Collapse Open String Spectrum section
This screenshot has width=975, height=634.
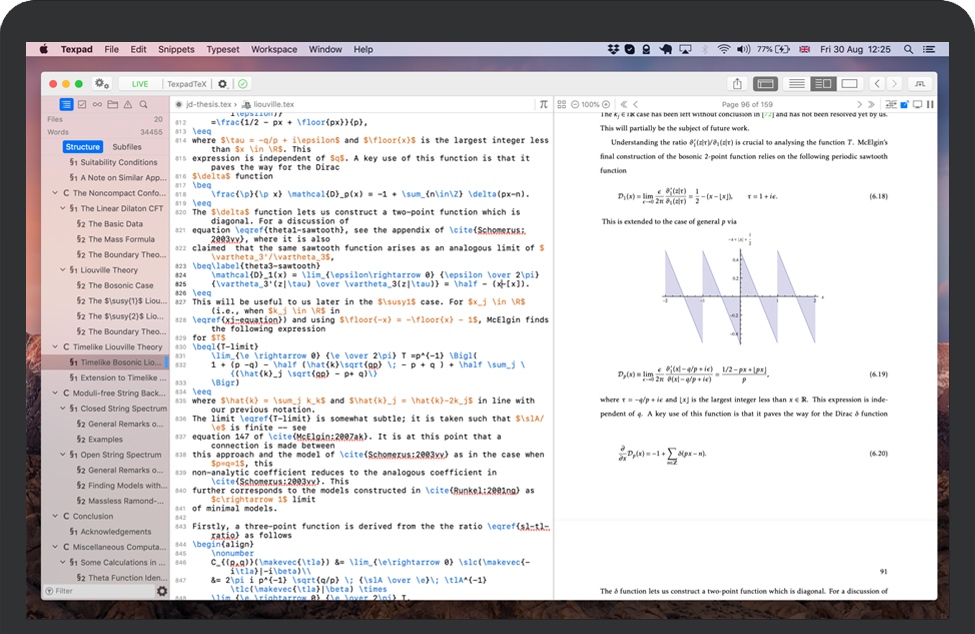[x=63, y=454]
